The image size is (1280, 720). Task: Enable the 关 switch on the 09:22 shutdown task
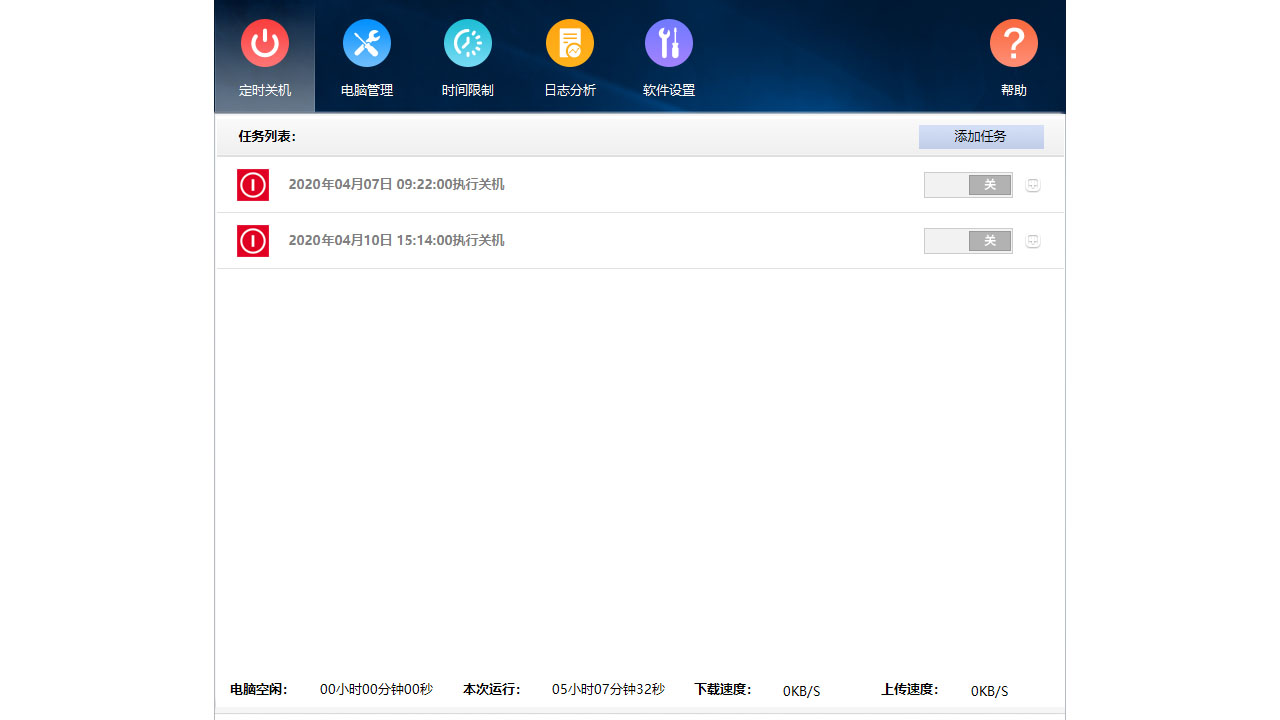pos(968,184)
